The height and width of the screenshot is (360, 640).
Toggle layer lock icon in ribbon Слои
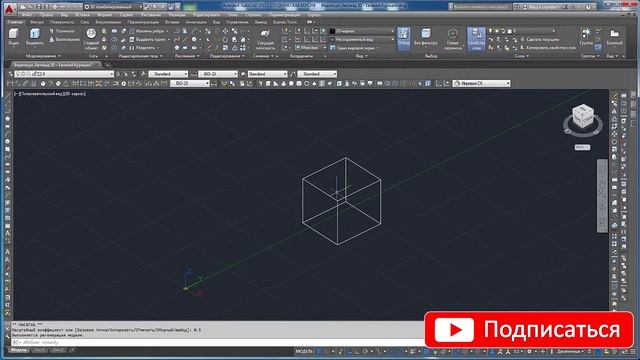point(503,31)
